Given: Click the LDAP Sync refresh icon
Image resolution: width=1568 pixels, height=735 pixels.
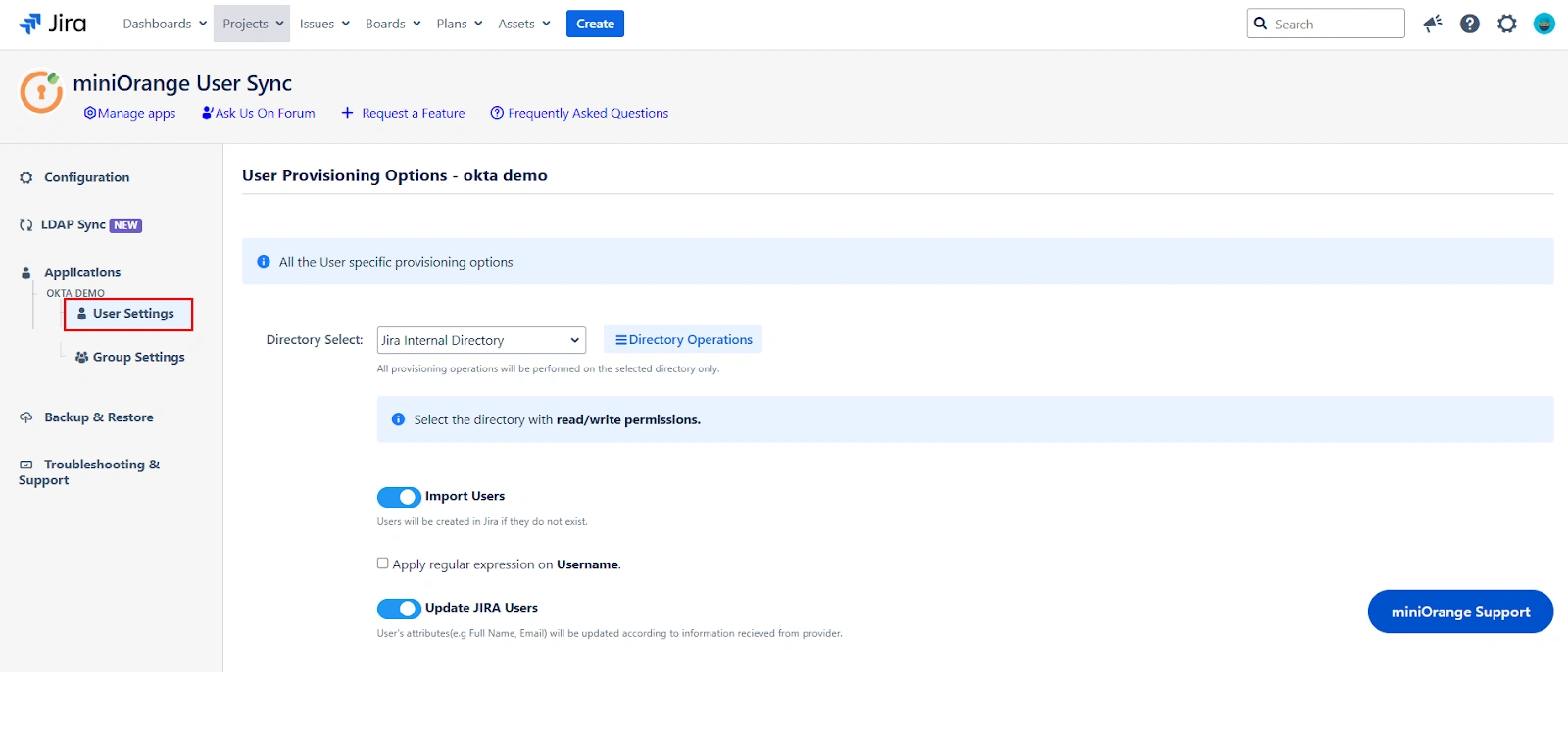Looking at the screenshot, I should (x=26, y=224).
